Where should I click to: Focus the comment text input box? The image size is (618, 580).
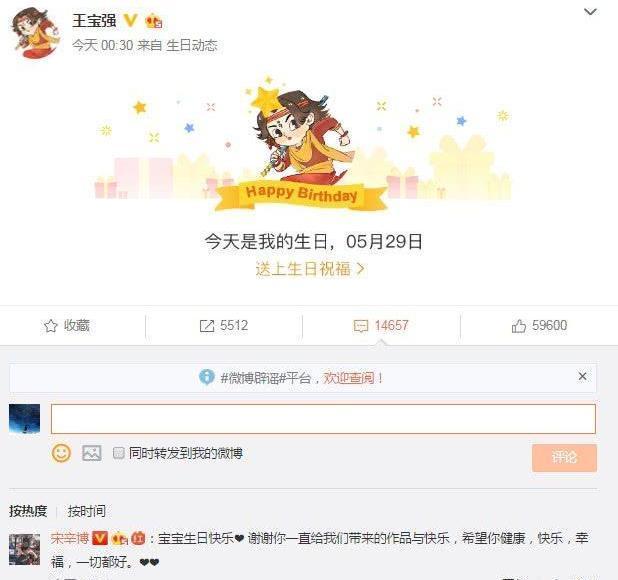(323, 419)
